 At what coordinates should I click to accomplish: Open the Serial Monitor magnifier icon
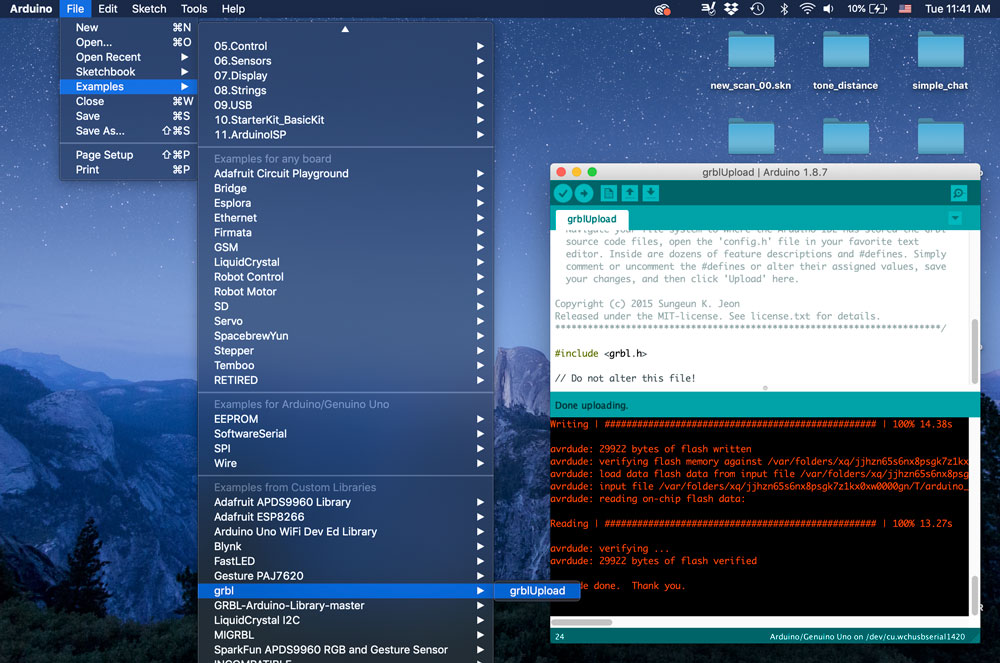[958, 193]
